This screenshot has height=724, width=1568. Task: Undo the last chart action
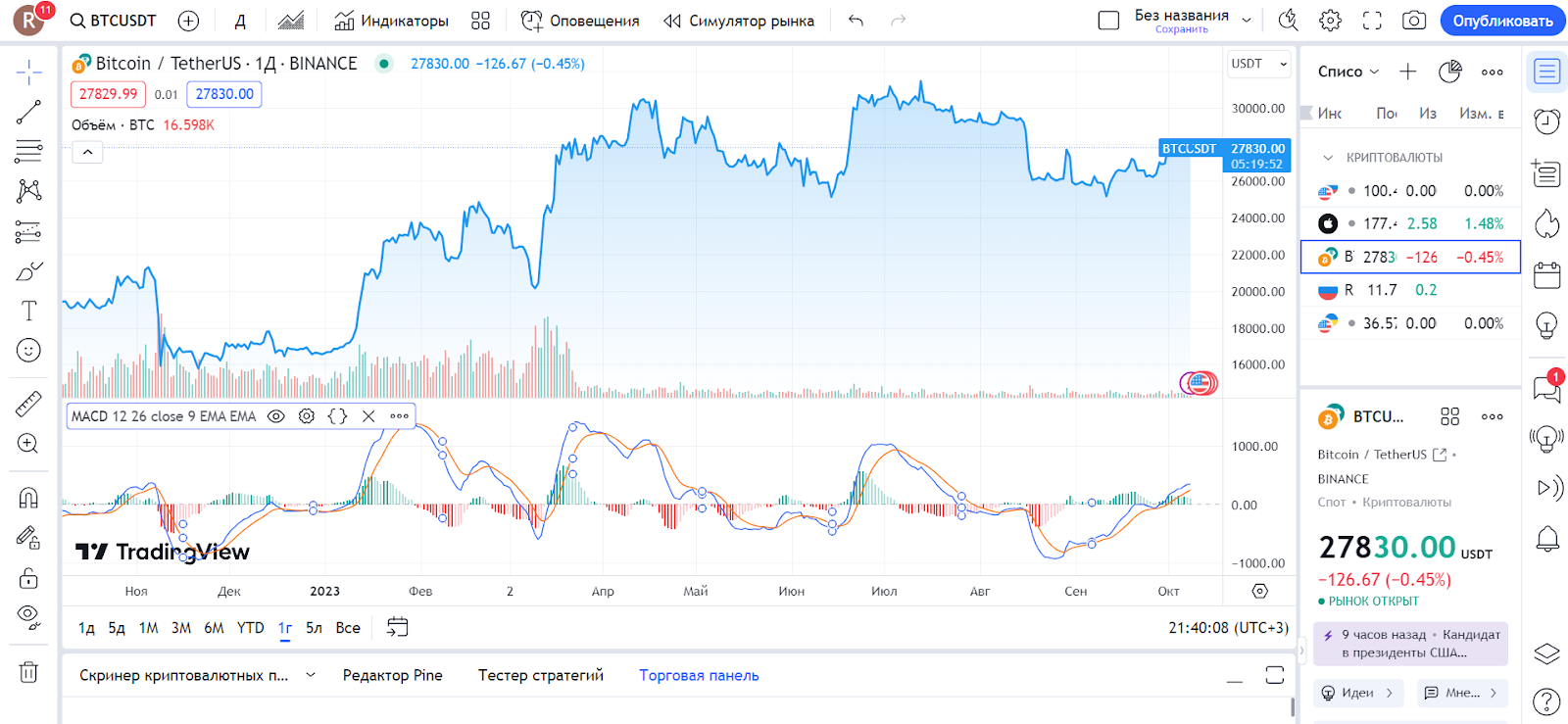856,21
